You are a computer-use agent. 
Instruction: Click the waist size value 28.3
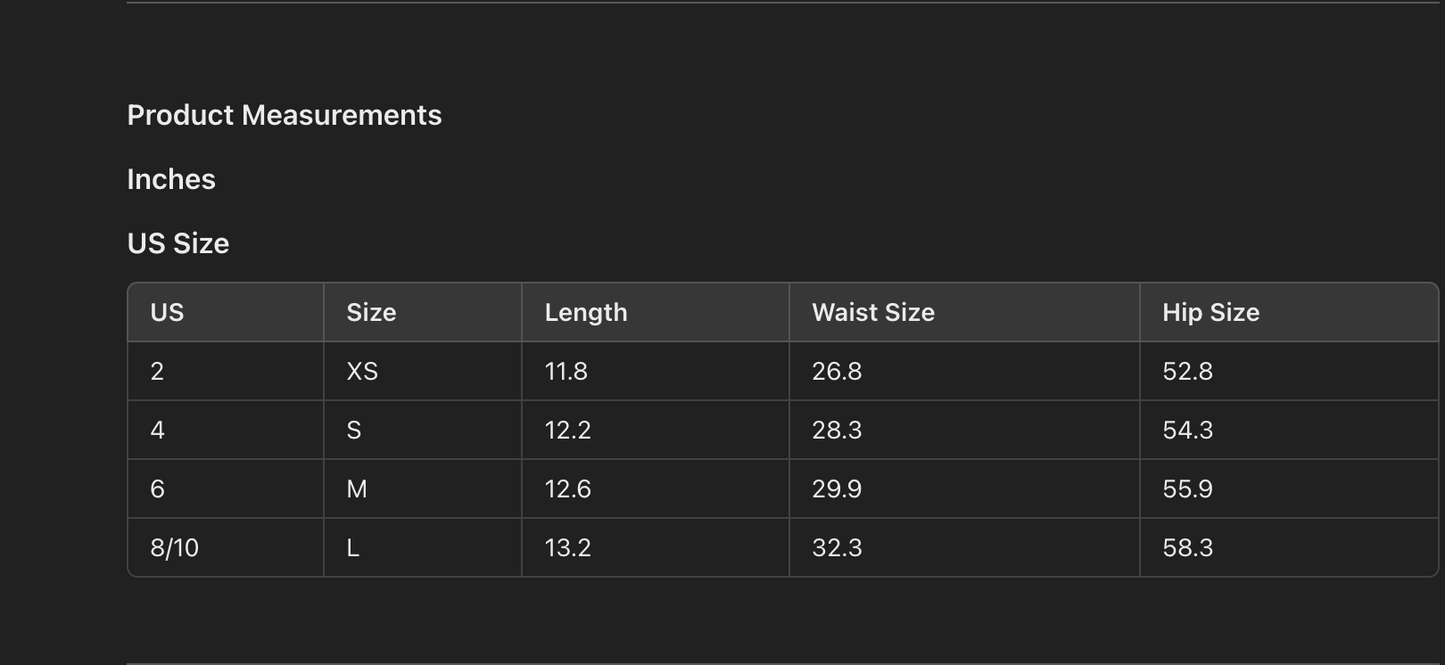coord(837,430)
